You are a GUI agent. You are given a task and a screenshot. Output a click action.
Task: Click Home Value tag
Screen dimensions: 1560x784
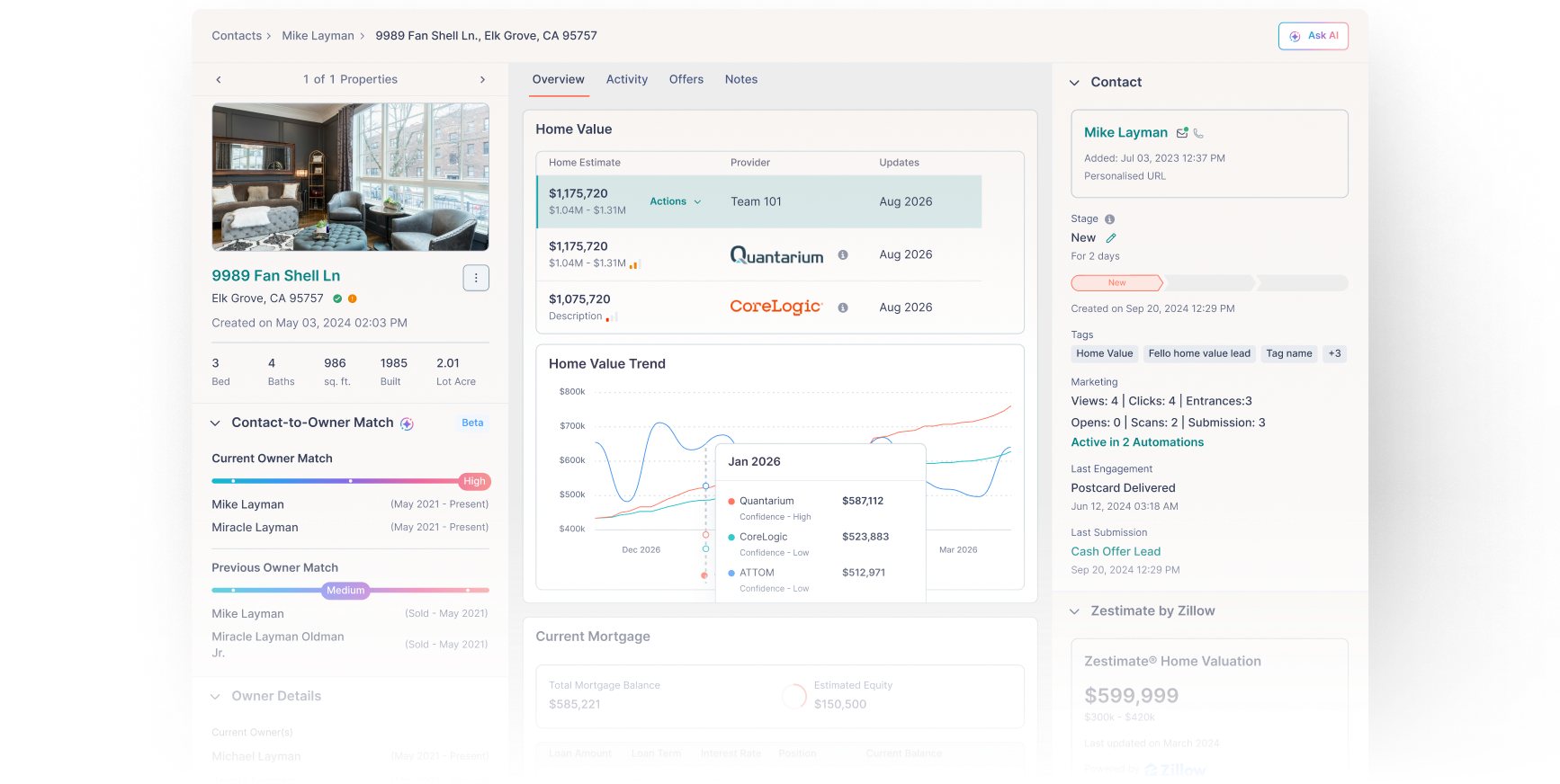[x=1104, y=353]
